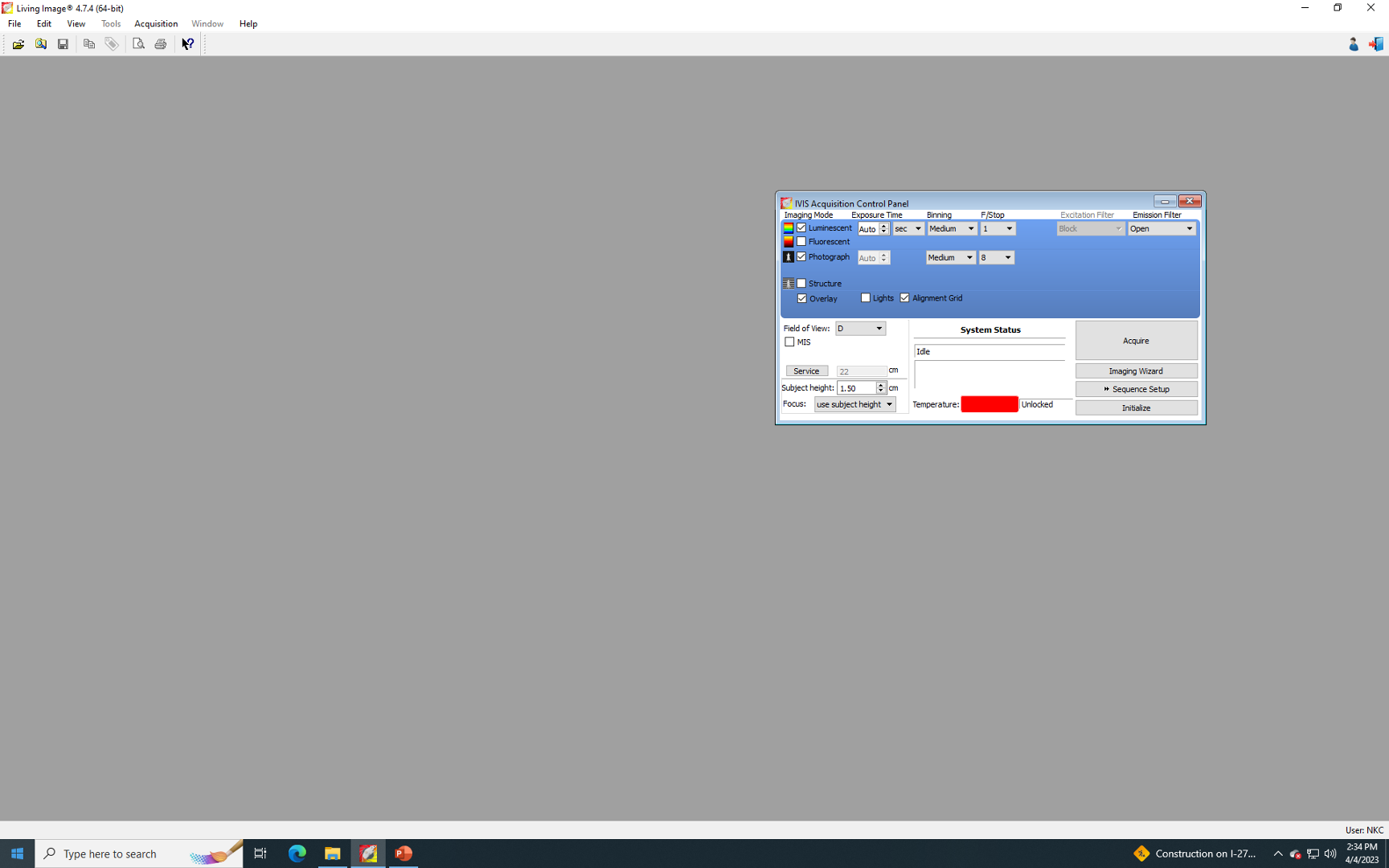Click the Acquire button
This screenshot has width=1389, height=868.
pos(1137,341)
